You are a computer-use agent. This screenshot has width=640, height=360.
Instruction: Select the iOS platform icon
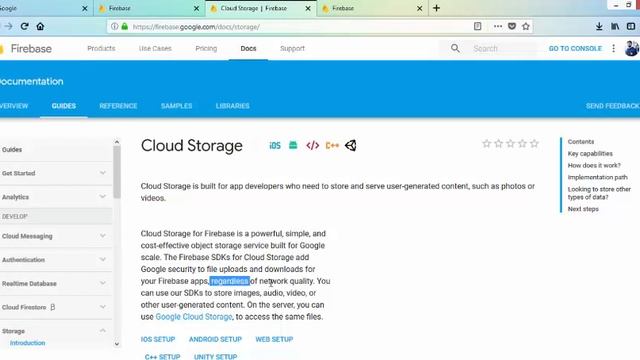275,146
